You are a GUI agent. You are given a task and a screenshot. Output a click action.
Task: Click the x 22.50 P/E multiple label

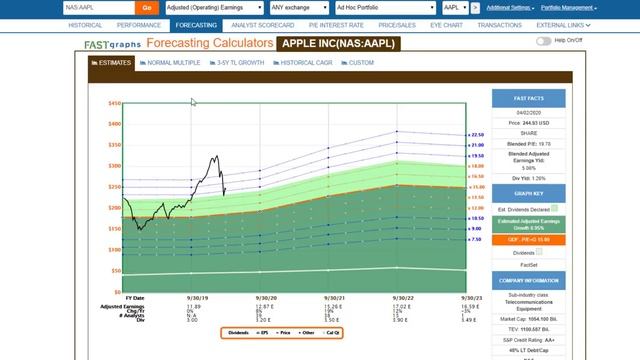click(x=476, y=135)
